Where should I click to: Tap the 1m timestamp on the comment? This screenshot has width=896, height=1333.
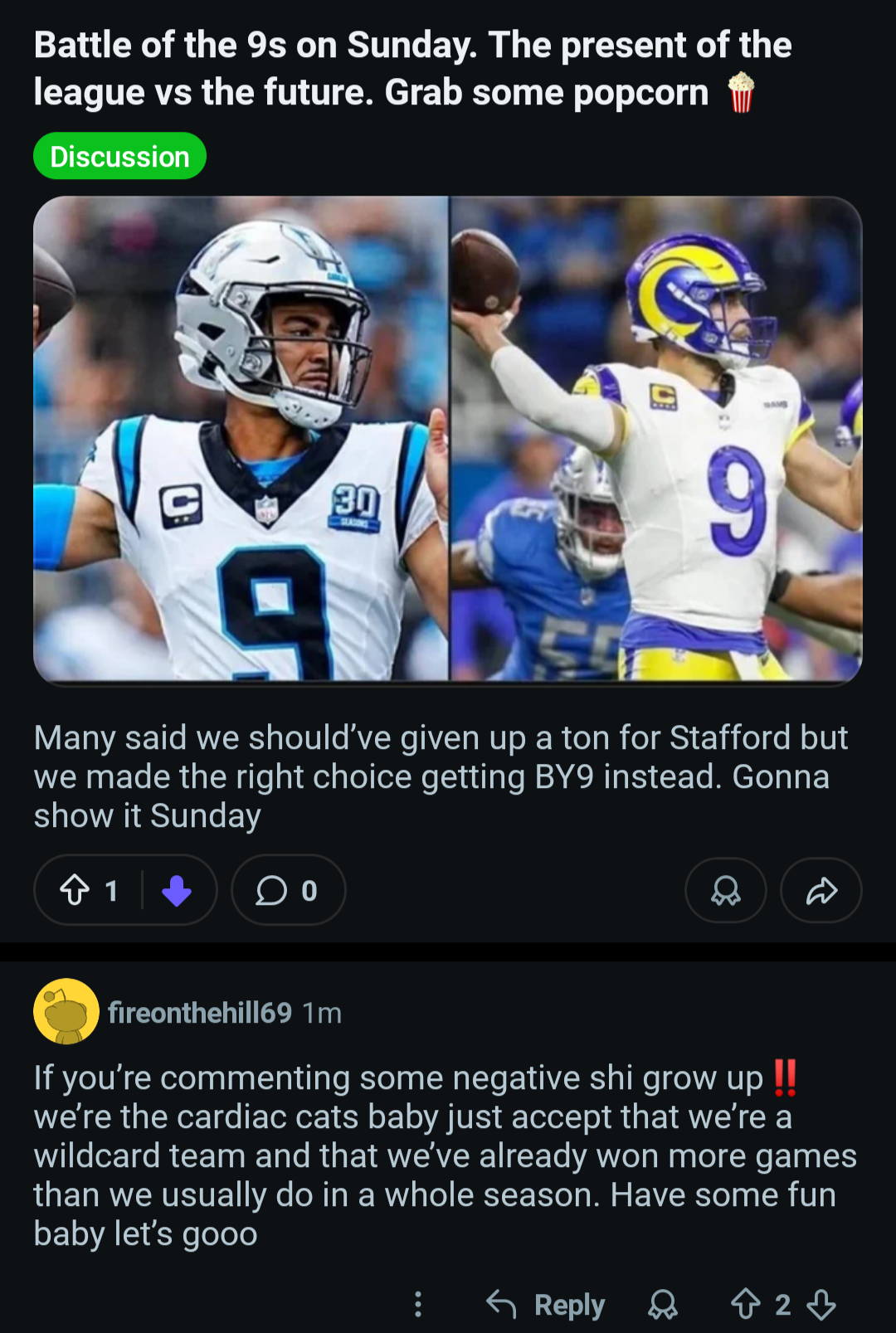pos(322,1013)
